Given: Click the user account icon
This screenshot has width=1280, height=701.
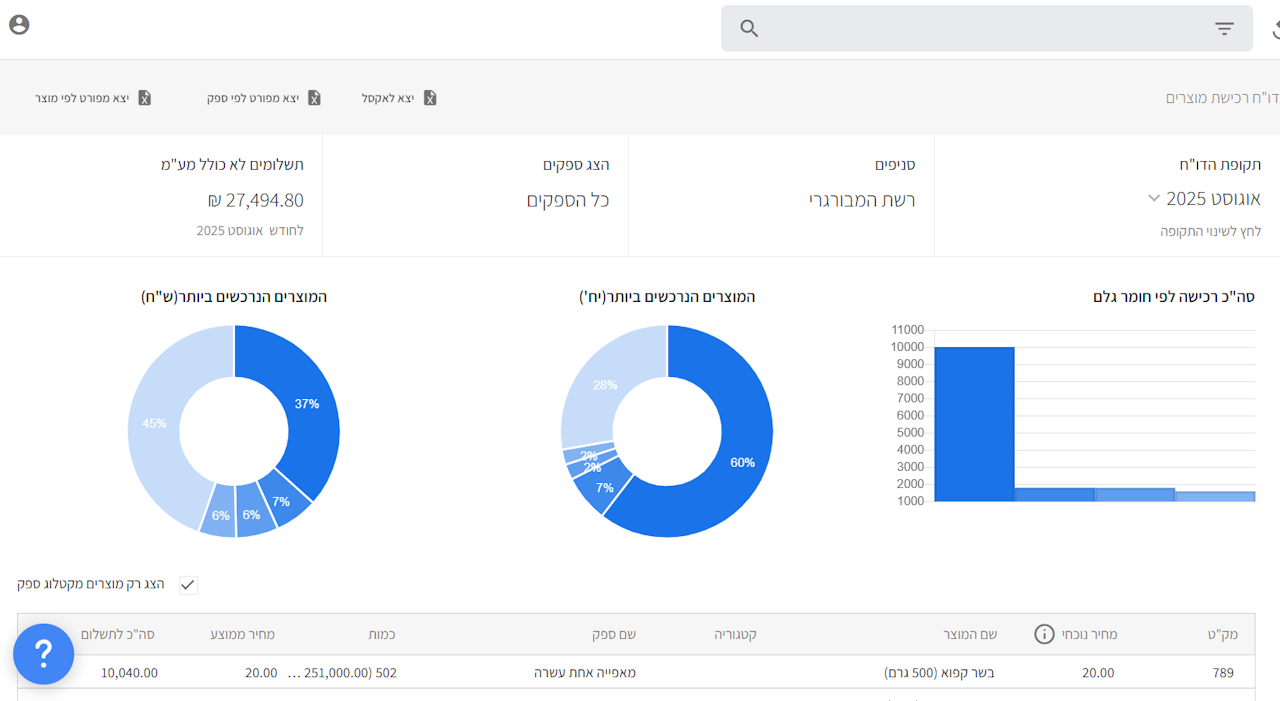Looking at the screenshot, I should [19, 25].
